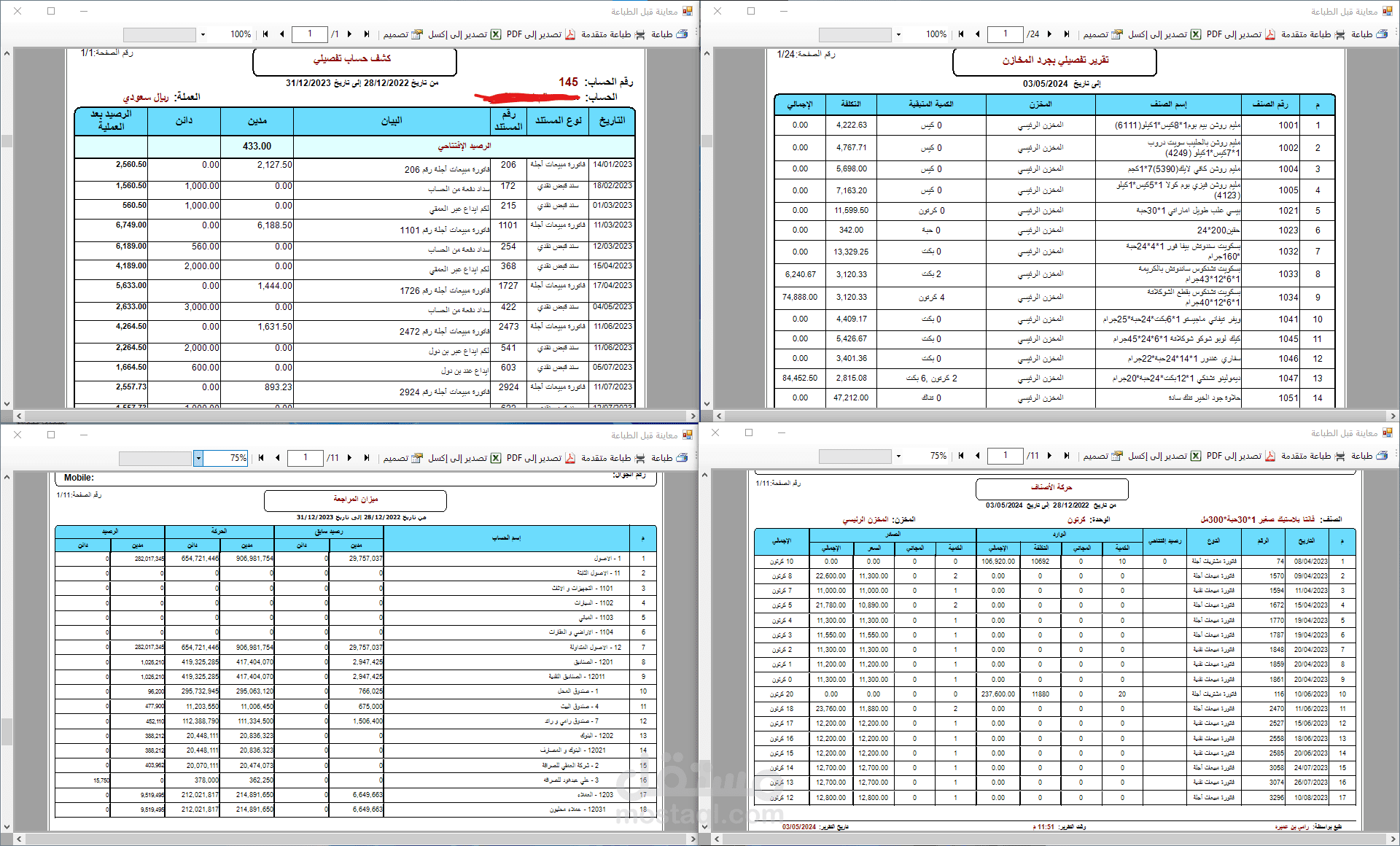Screen dimensions: 1400x846
Task: Go to first page in the item movement report
Action: pyautogui.click(x=961, y=456)
